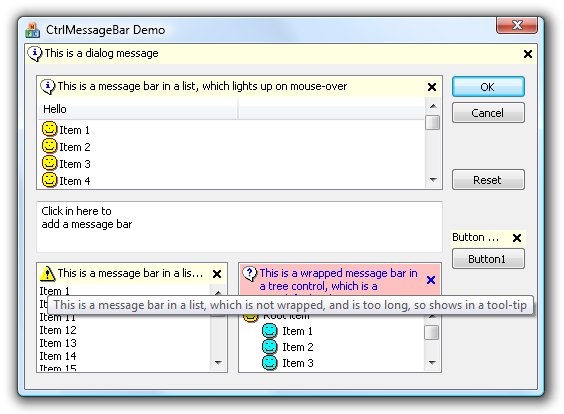This screenshot has height=414, width=564.
Task: Select 'Item 4' in the top list
Action: (75, 181)
